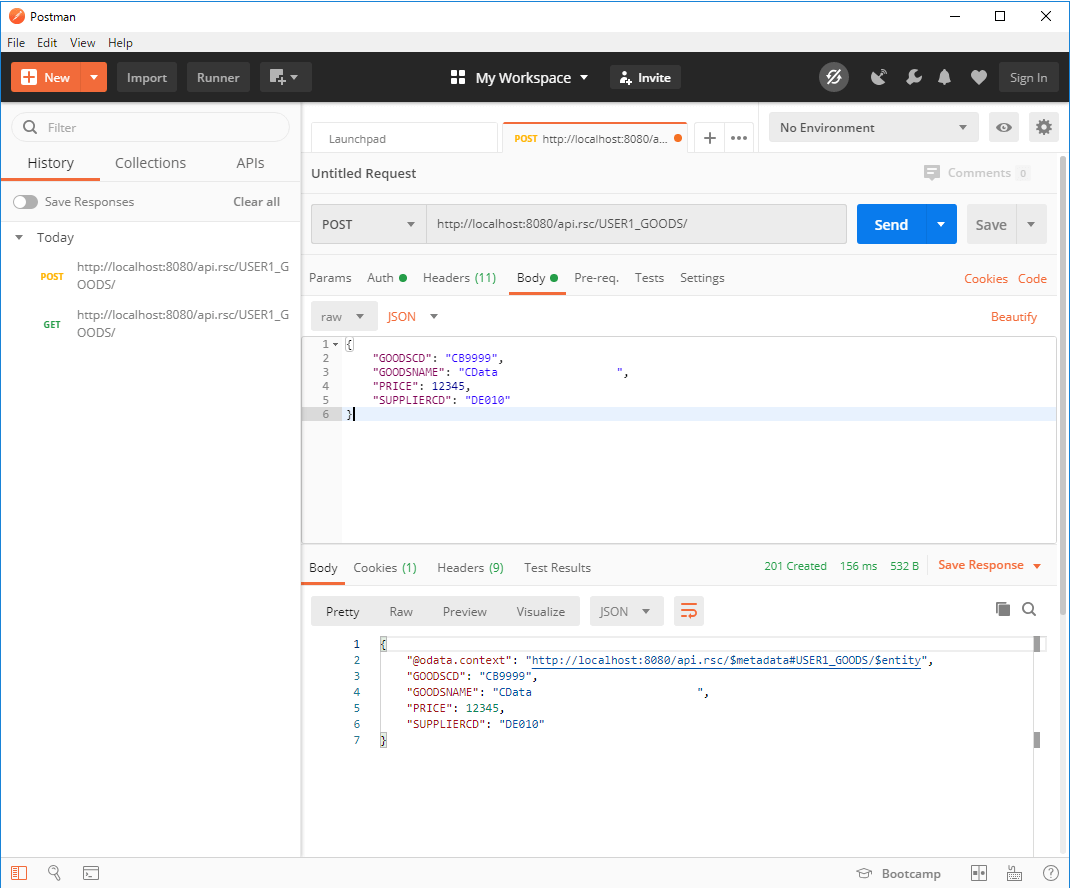Click the response body vertical scrollbar
The height and width of the screenshot is (888, 1070).
click(x=1037, y=740)
